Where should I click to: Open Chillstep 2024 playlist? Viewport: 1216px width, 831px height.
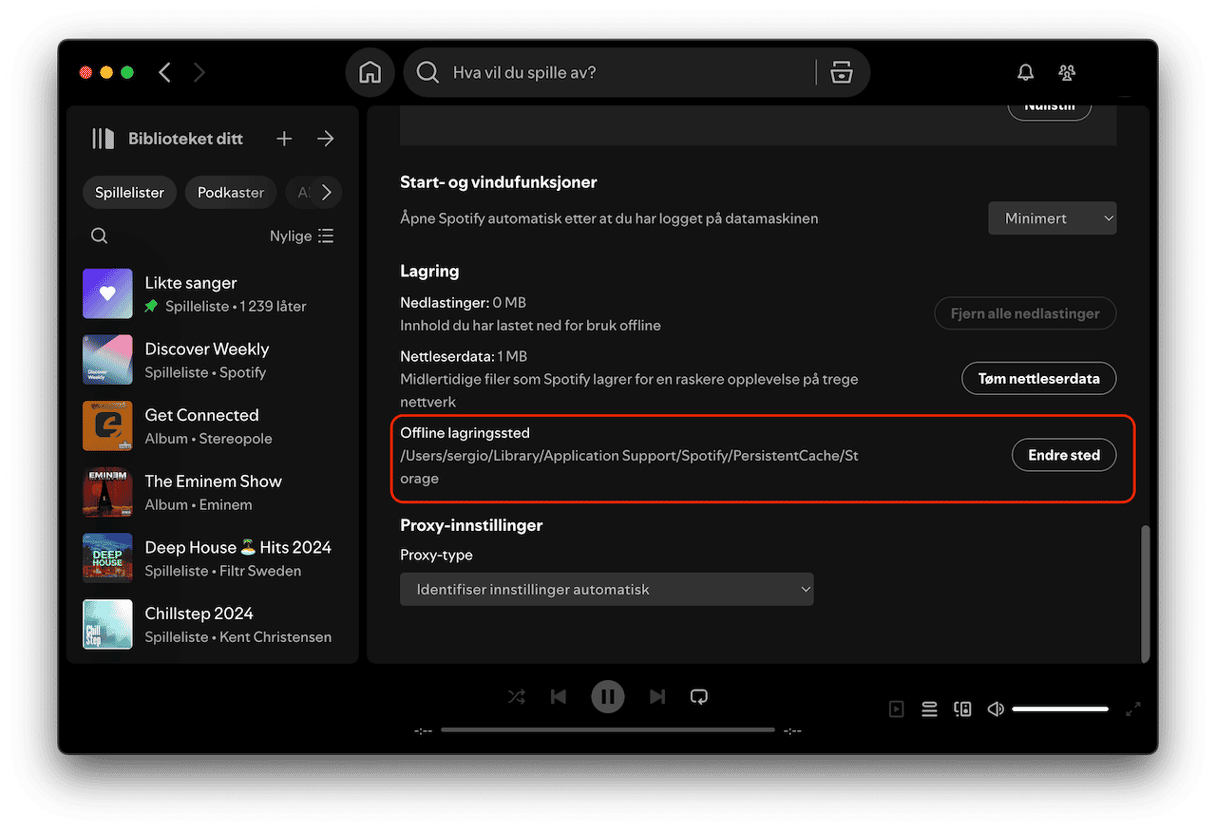pos(212,624)
